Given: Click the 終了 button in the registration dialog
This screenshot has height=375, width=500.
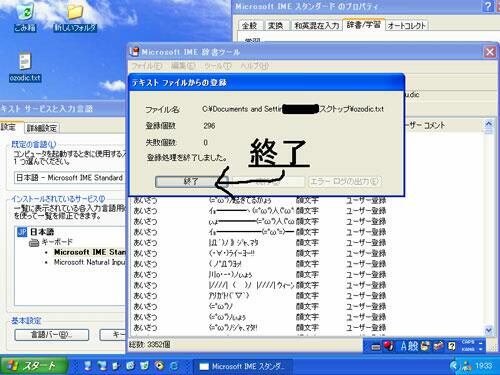Looking at the screenshot, I should [191, 182].
